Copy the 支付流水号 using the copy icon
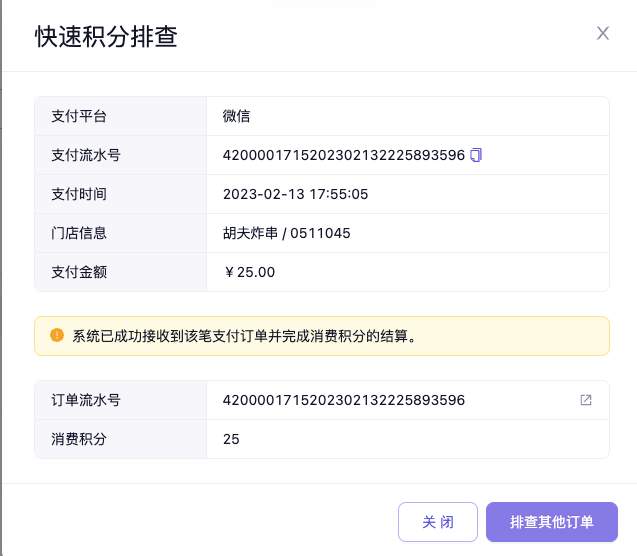Screen dimensions: 637x556 pyautogui.click(x=476, y=155)
